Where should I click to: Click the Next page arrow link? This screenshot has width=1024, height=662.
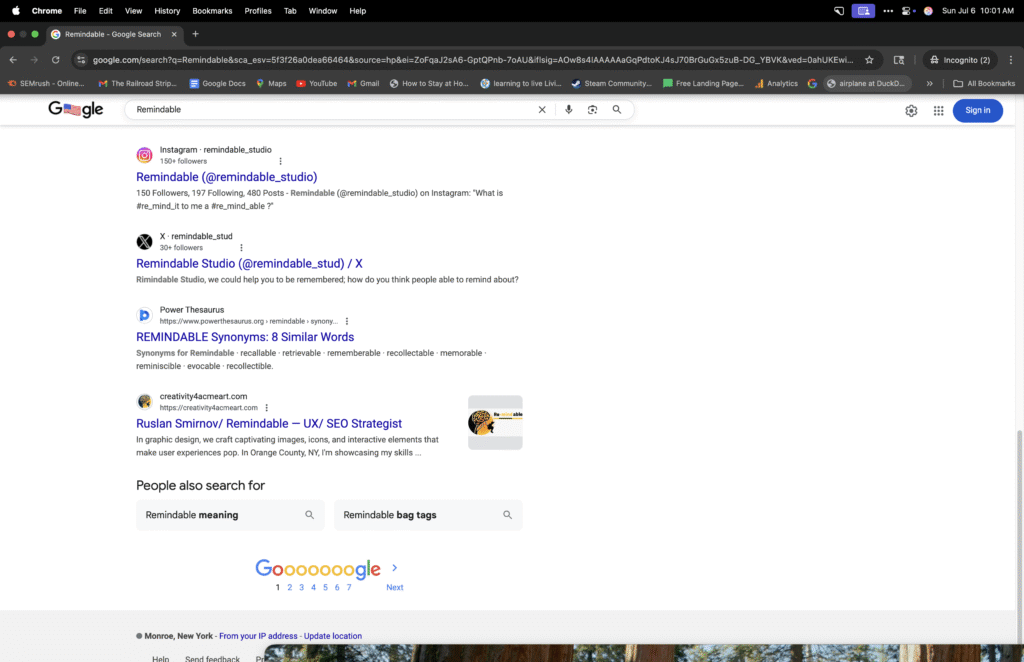pyautogui.click(x=394, y=587)
